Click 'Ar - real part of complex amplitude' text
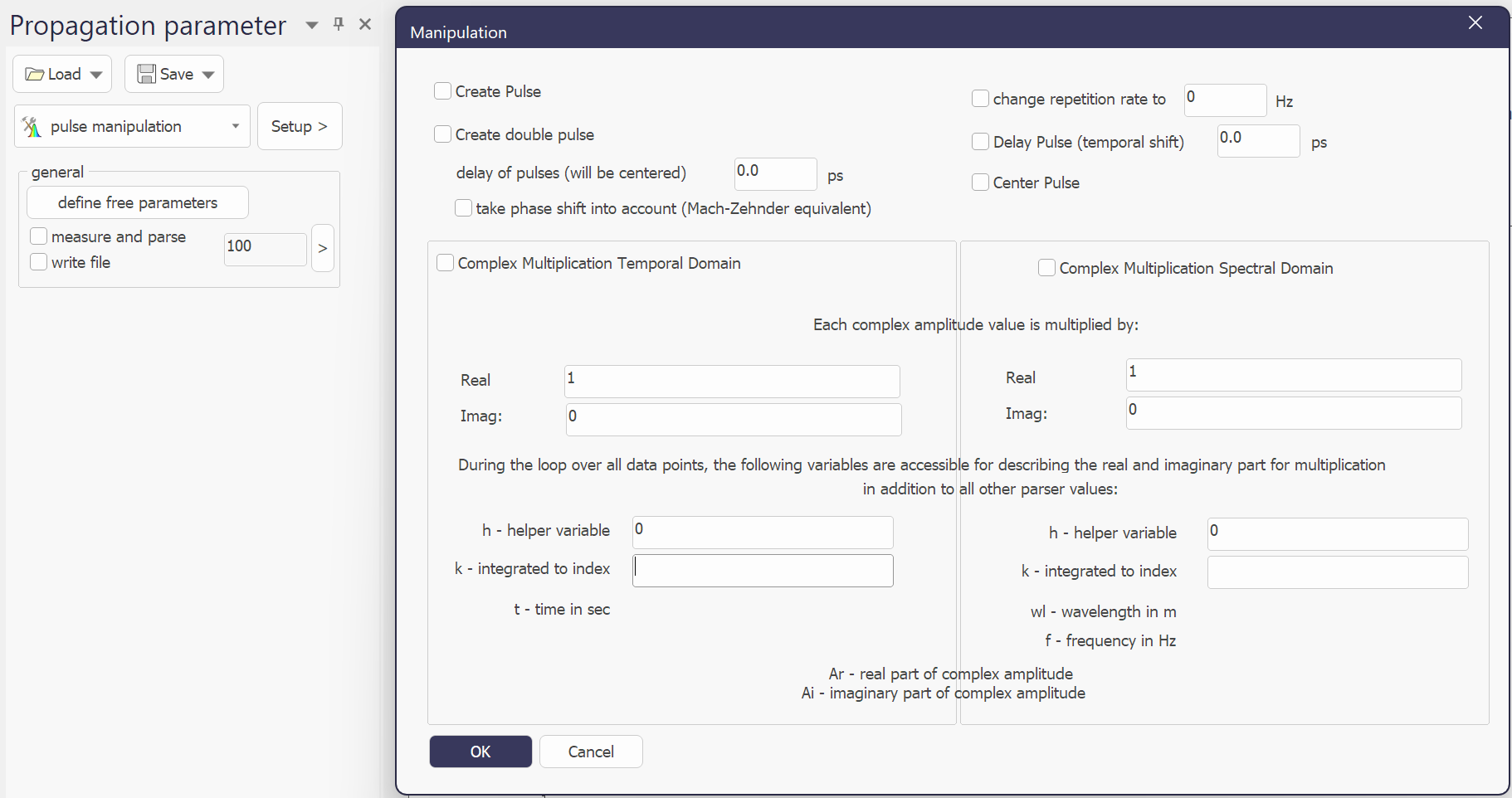Viewport: 1512px width, 798px height. (950, 674)
